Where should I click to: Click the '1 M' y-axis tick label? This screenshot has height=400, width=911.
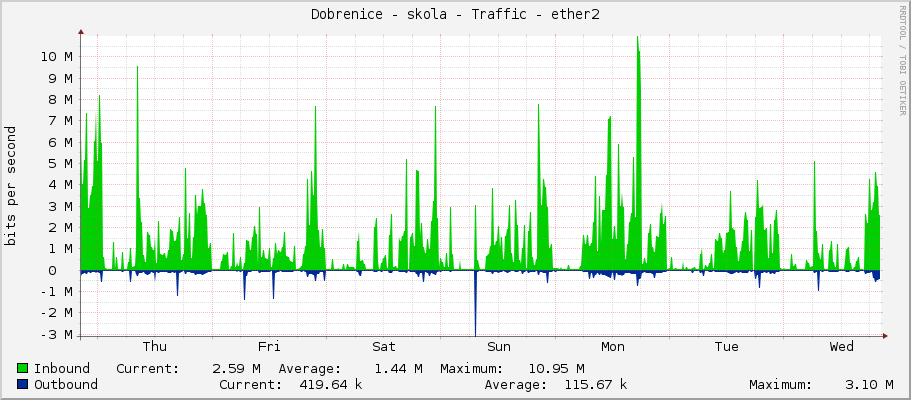point(61,248)
